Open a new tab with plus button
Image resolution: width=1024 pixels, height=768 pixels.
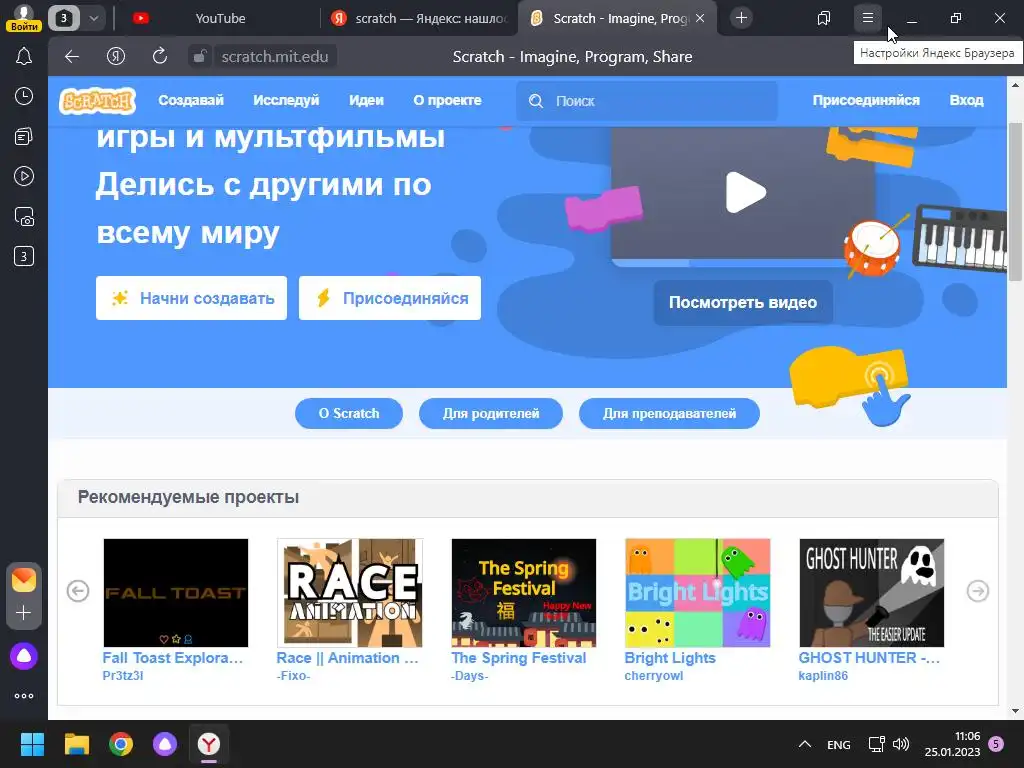(741, 18)
